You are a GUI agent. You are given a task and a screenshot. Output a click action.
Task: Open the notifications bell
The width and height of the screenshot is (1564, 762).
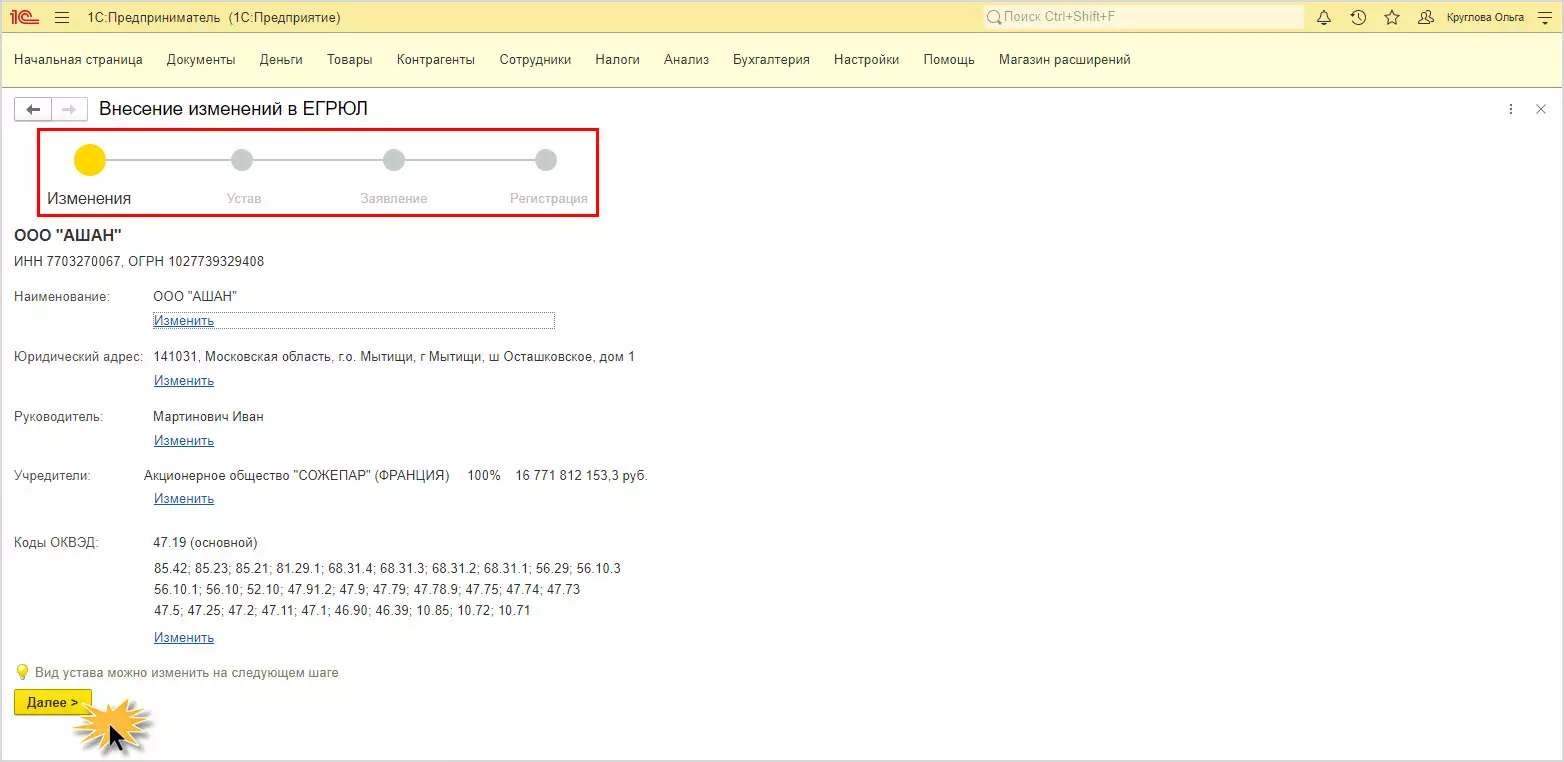[1324, 17]
